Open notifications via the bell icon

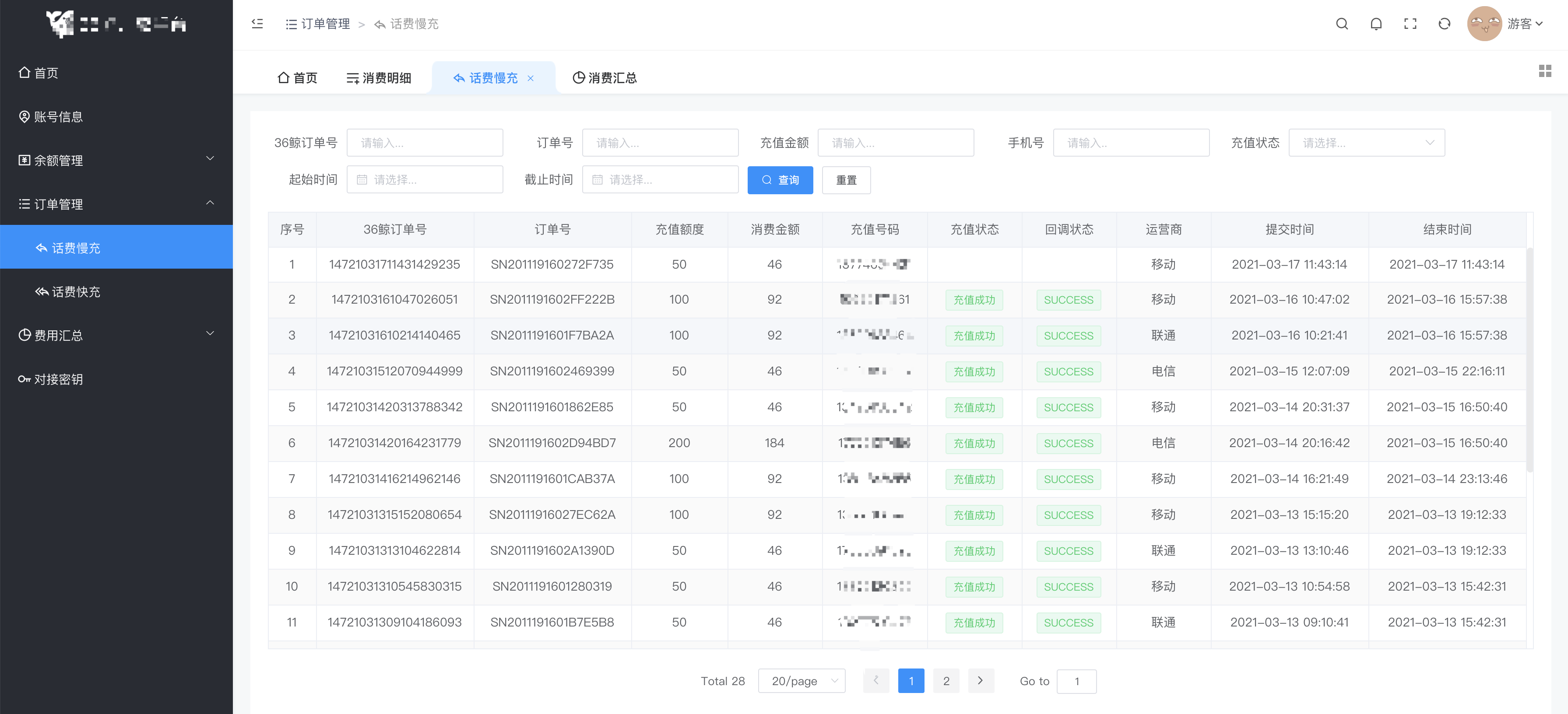tap(1376, 24)
